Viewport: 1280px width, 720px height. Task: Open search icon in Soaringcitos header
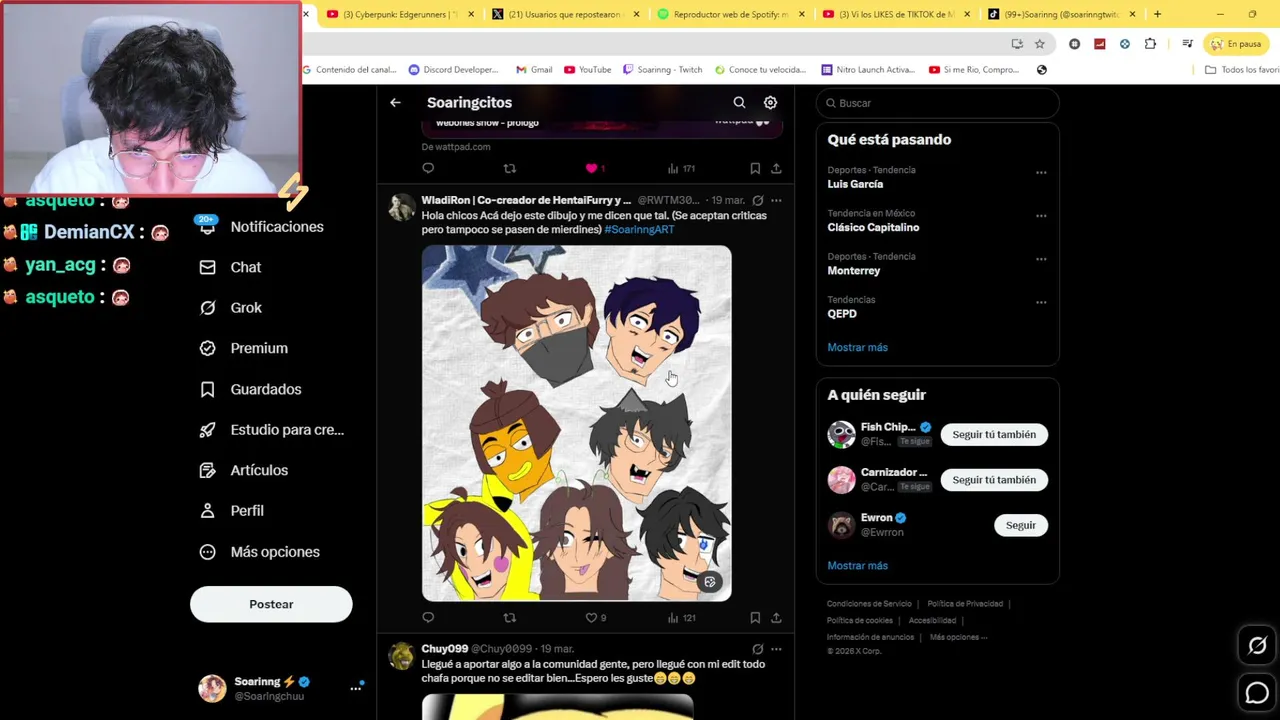coord(739,102)
